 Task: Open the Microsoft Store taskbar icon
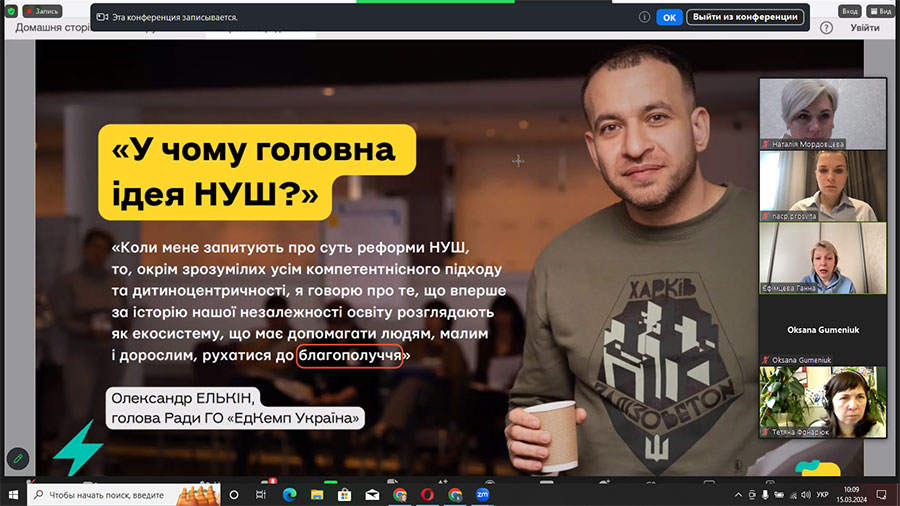pos(344,495)
